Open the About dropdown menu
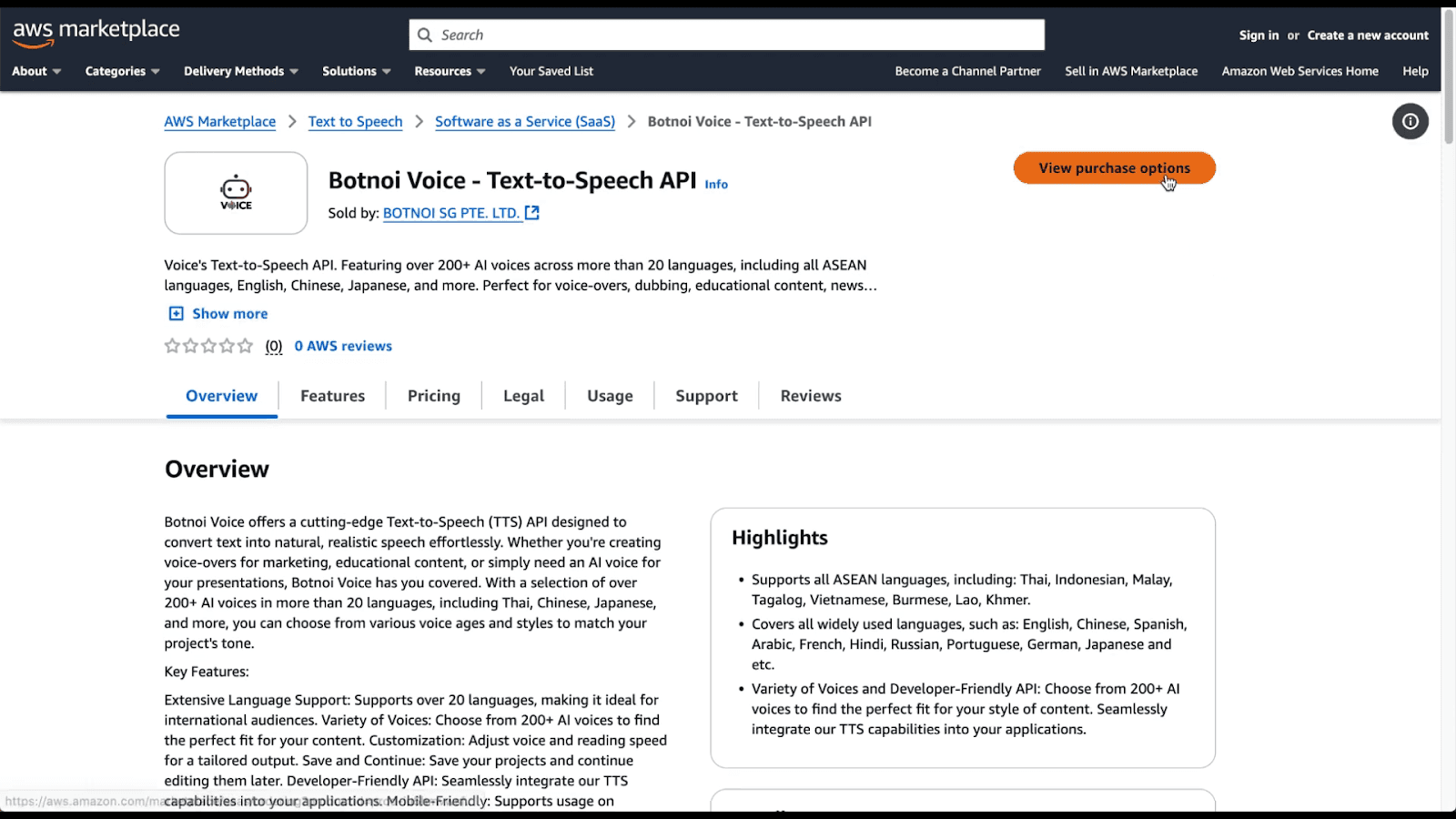 [36, 71]
